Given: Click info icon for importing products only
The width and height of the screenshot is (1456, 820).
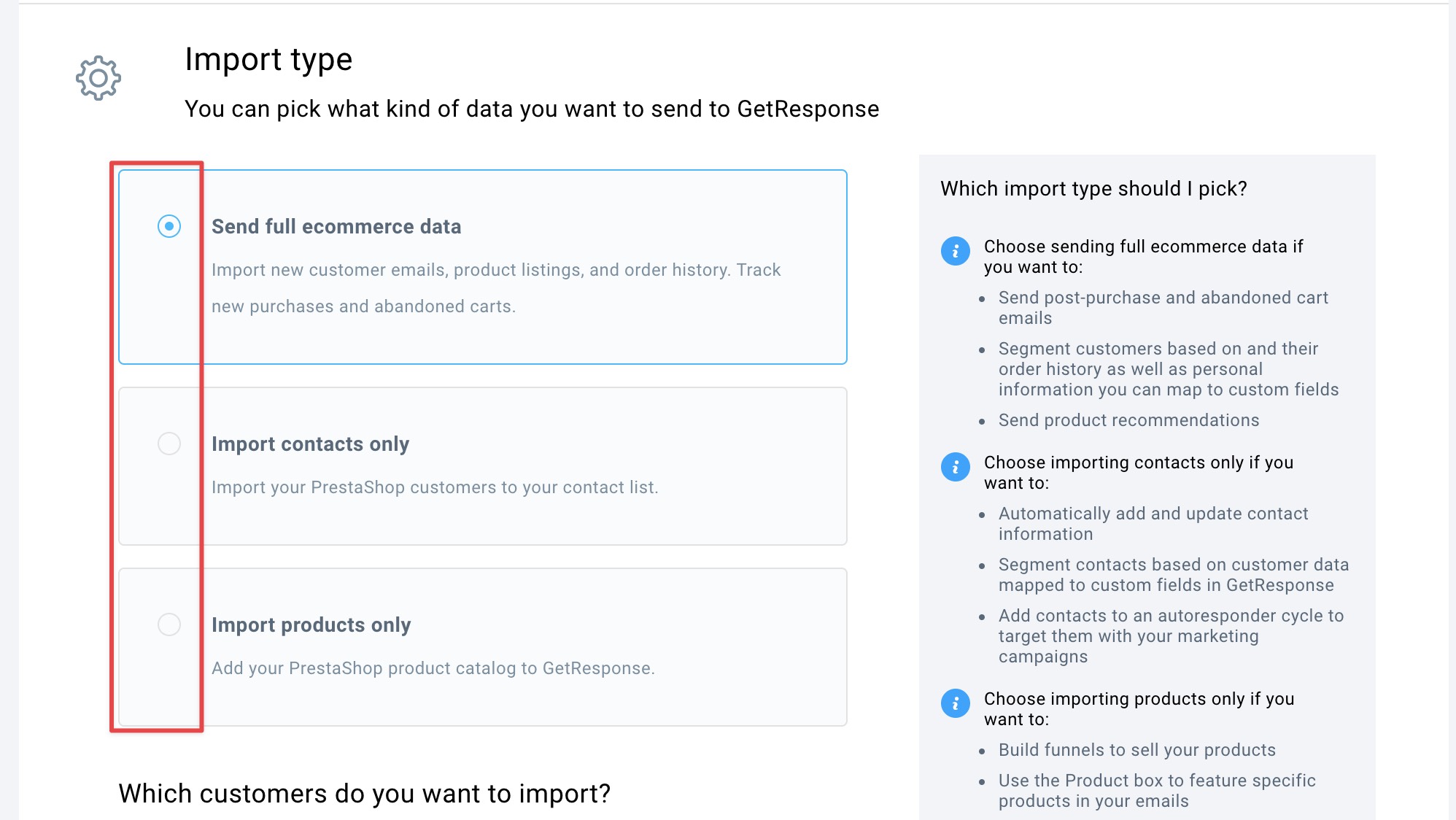Looking at the screenshot, I should coord(956,703).
